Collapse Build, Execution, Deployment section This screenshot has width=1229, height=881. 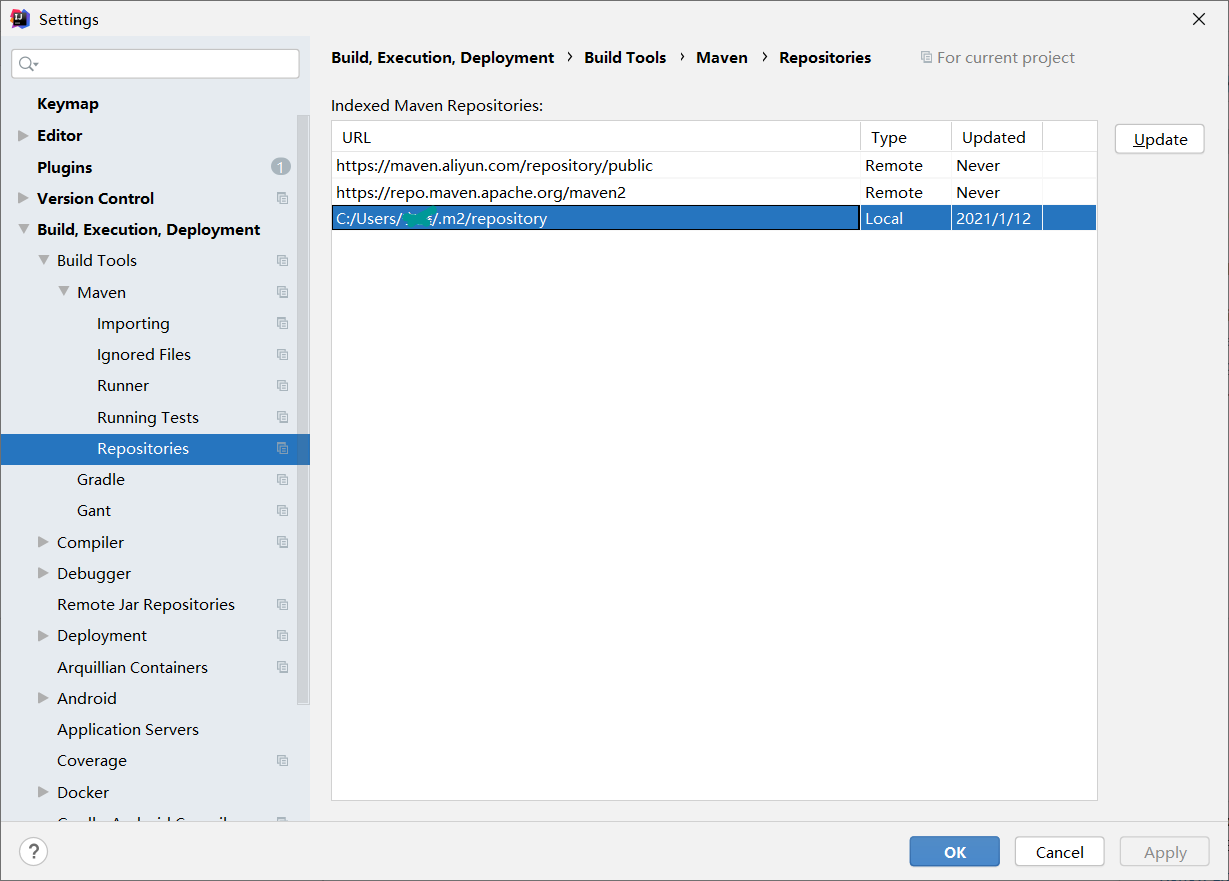(x=23, y=229)
